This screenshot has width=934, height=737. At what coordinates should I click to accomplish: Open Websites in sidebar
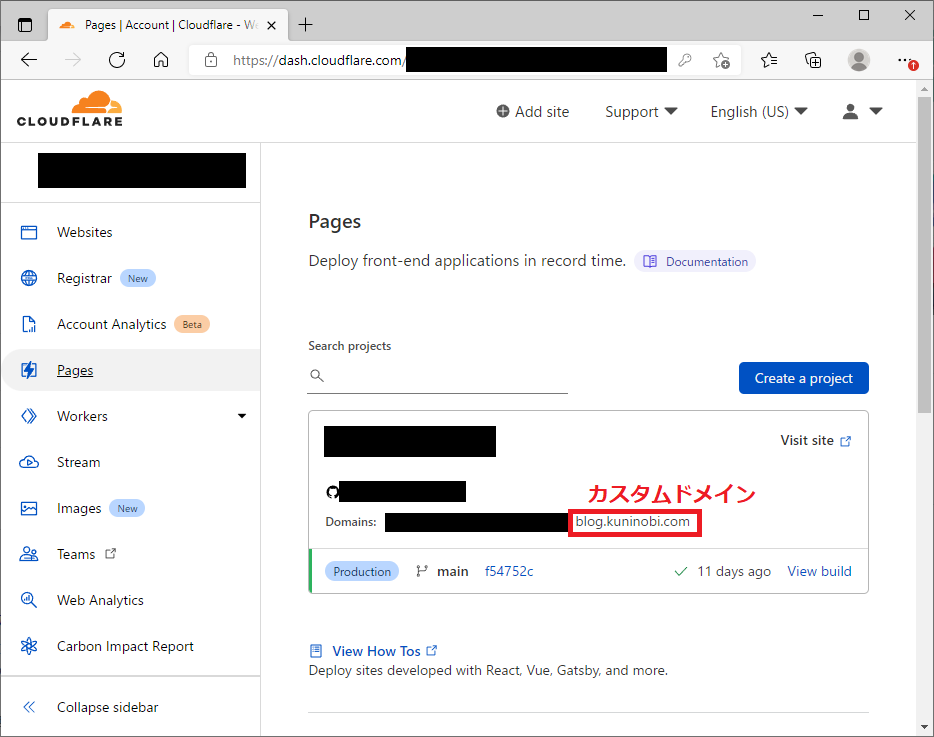coord(85,232)
